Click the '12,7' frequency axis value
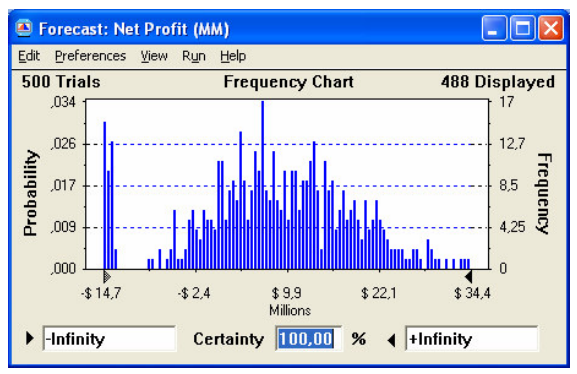Screen dimensions: 577x374 click(x=512, y=143)
